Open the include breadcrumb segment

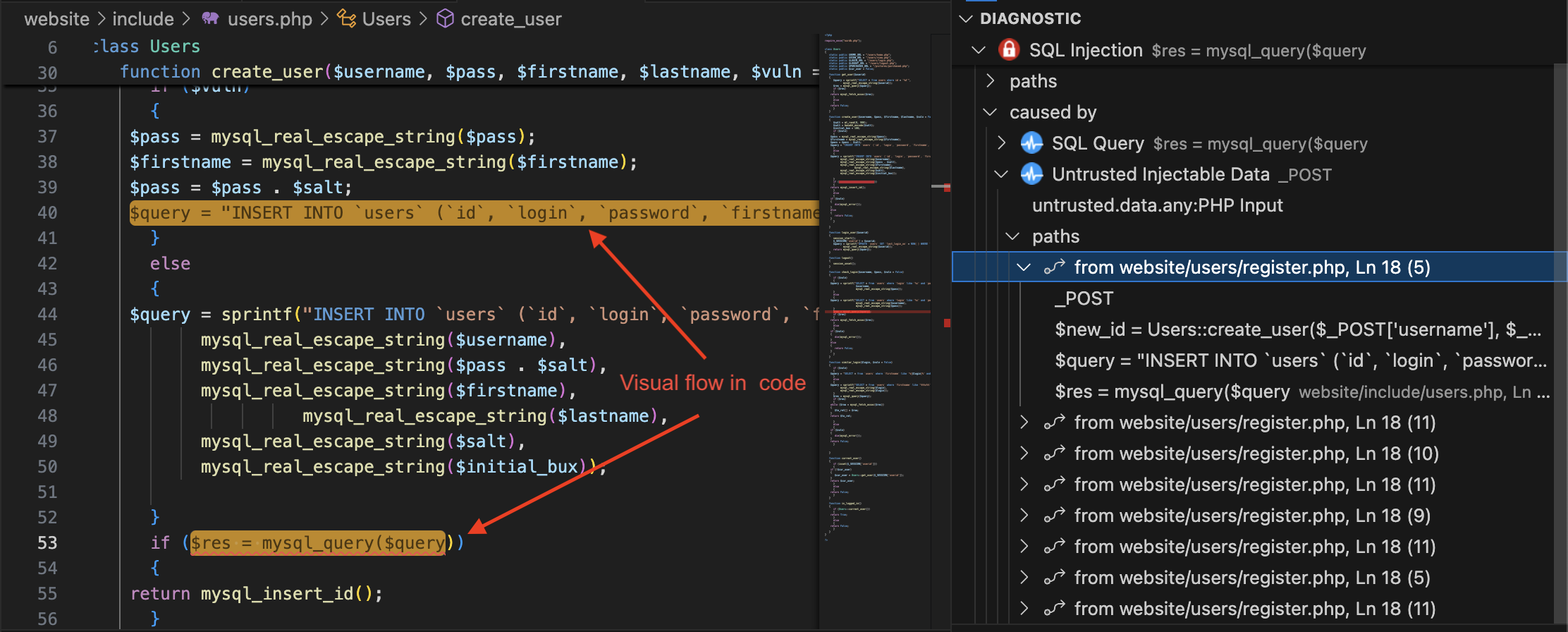point(143,19)
